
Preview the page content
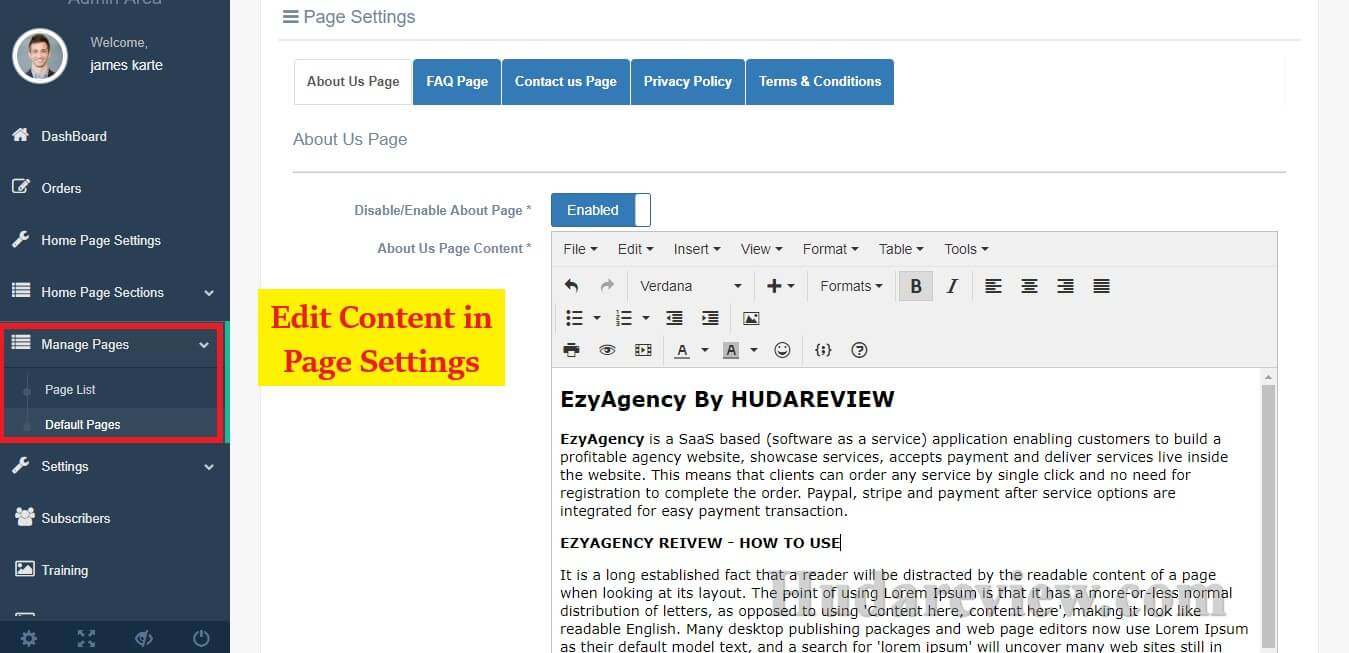pyautogui.click(x=607, y=350)
